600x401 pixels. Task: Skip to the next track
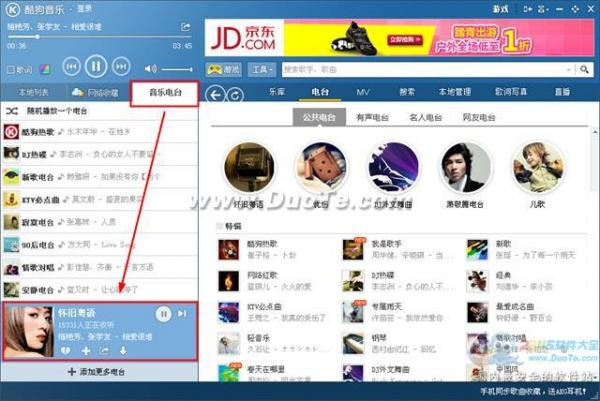(122, 68)
